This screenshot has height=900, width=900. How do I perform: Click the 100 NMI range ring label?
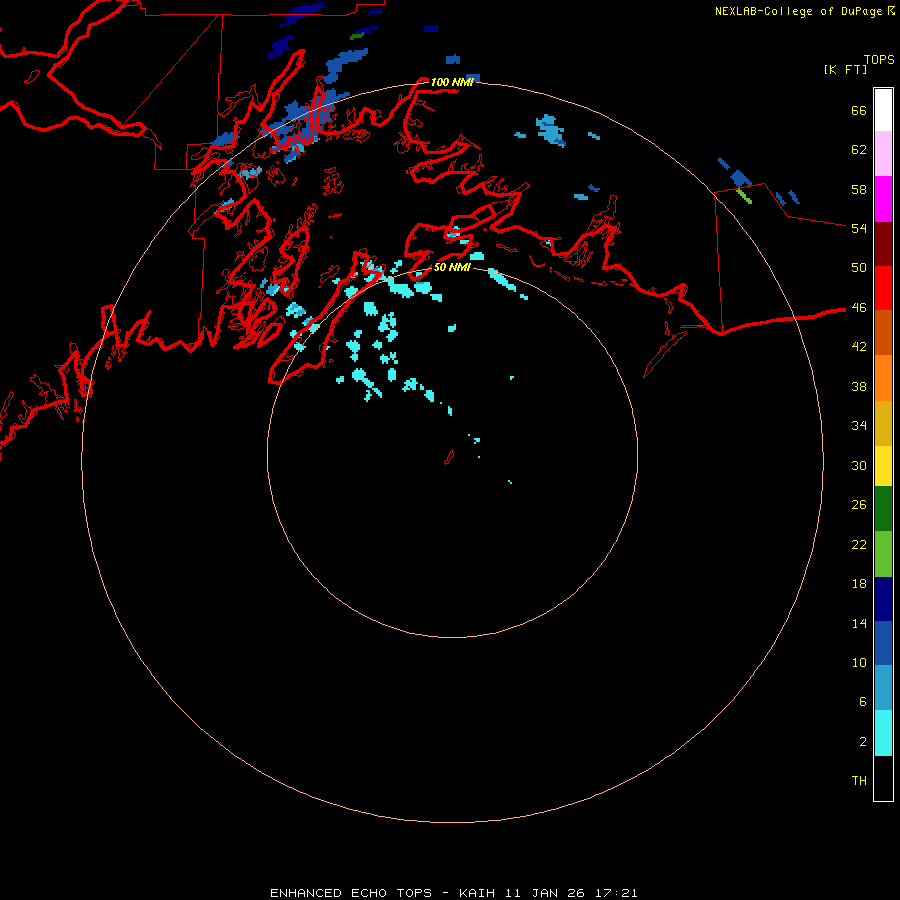click(452, 82)
